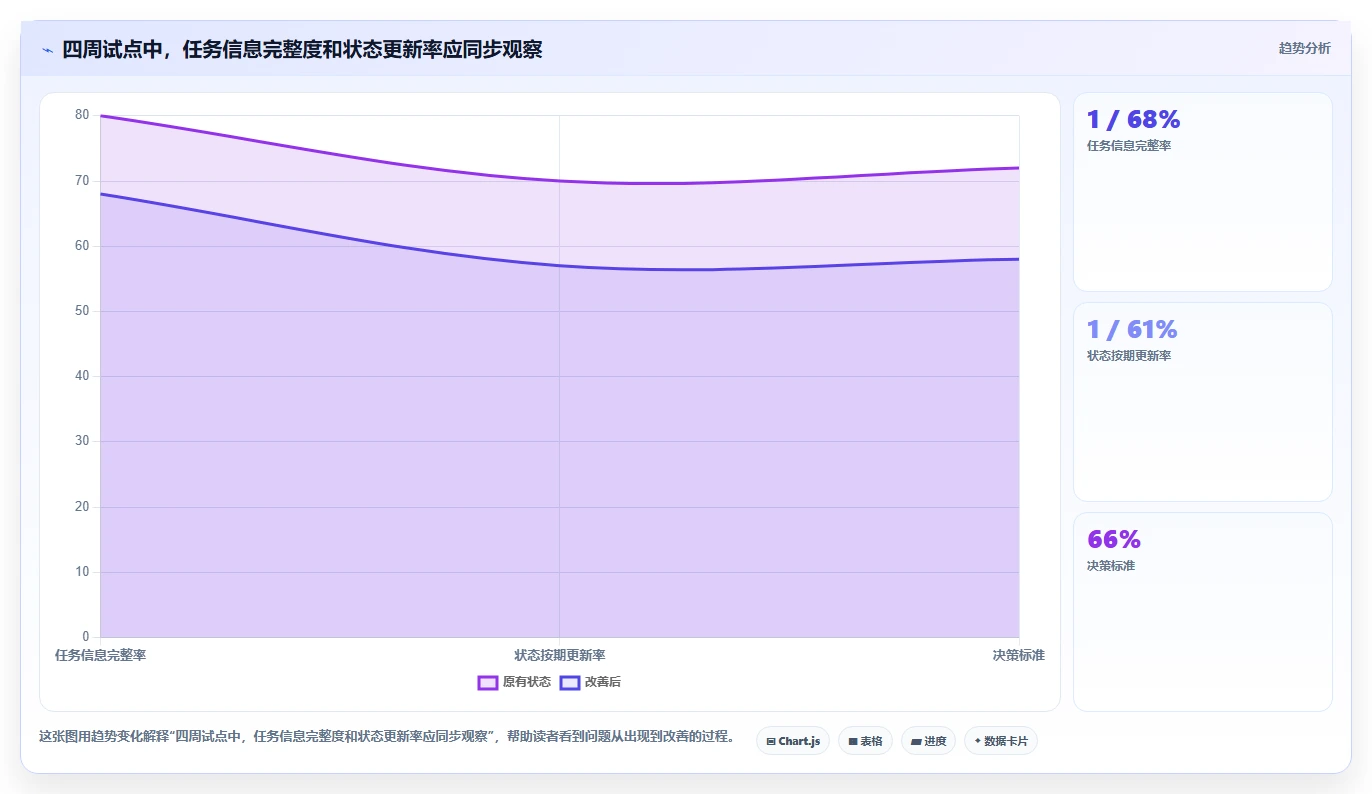Click the y-axis value 10

82,572
